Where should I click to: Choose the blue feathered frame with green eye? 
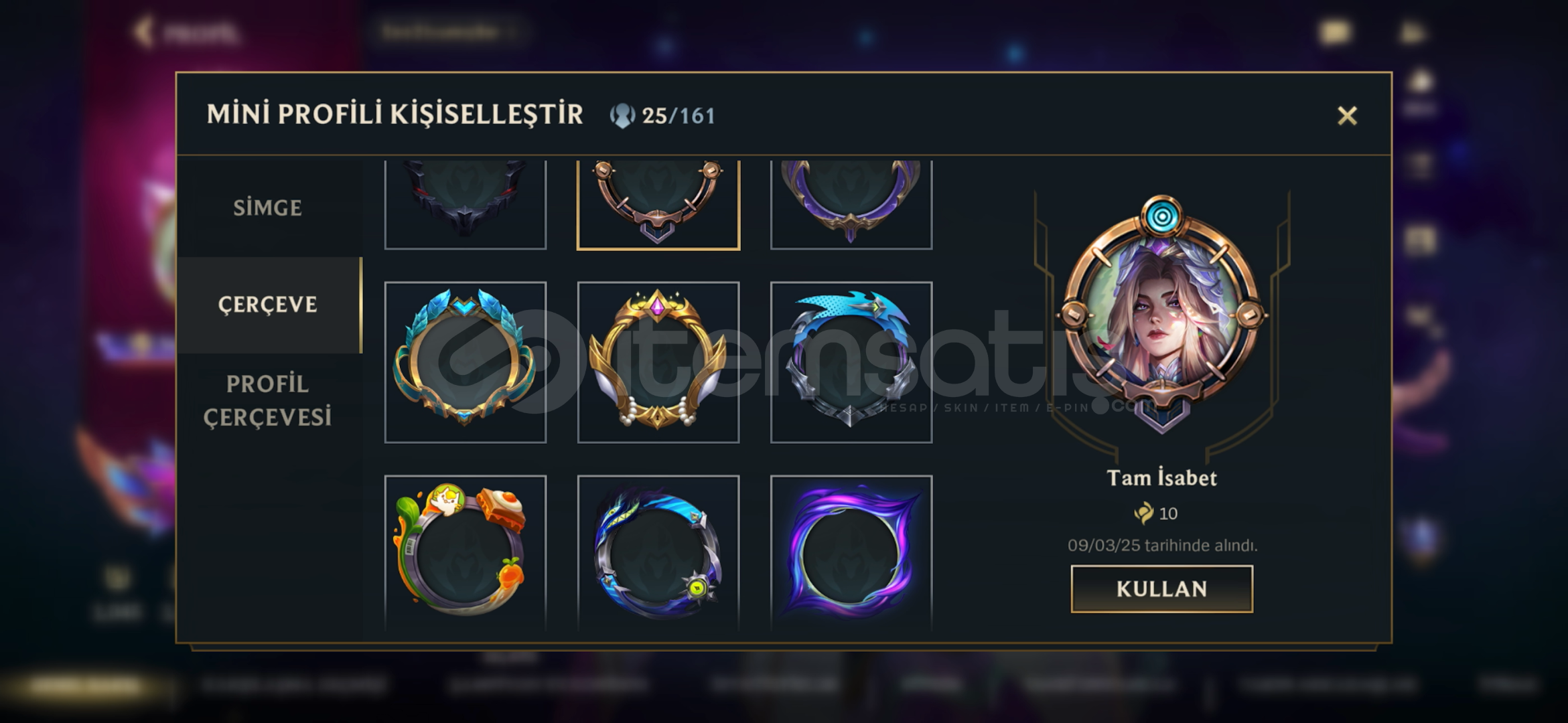click(658, 552)
